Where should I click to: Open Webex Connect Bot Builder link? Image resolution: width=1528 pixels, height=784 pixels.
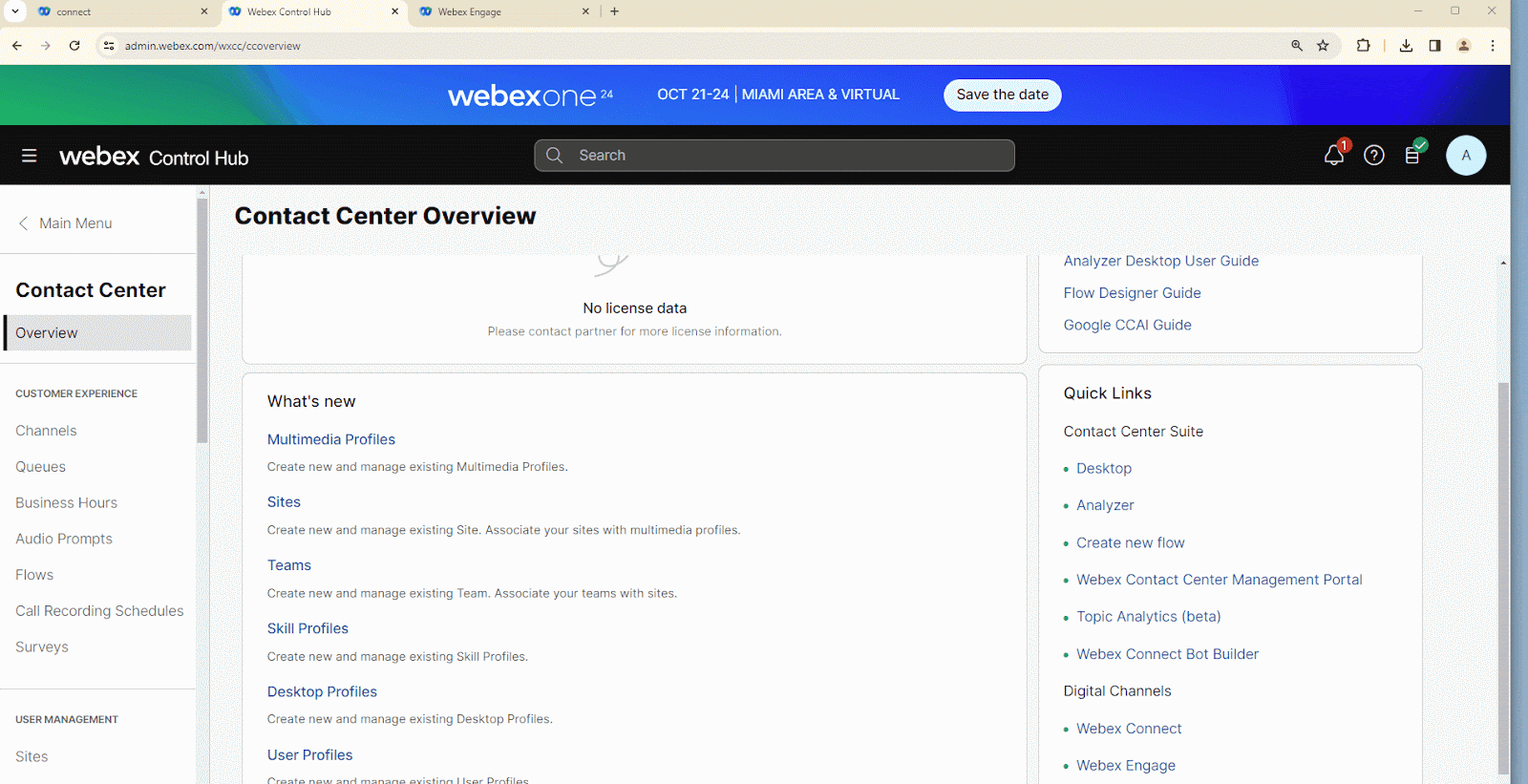1168,654
